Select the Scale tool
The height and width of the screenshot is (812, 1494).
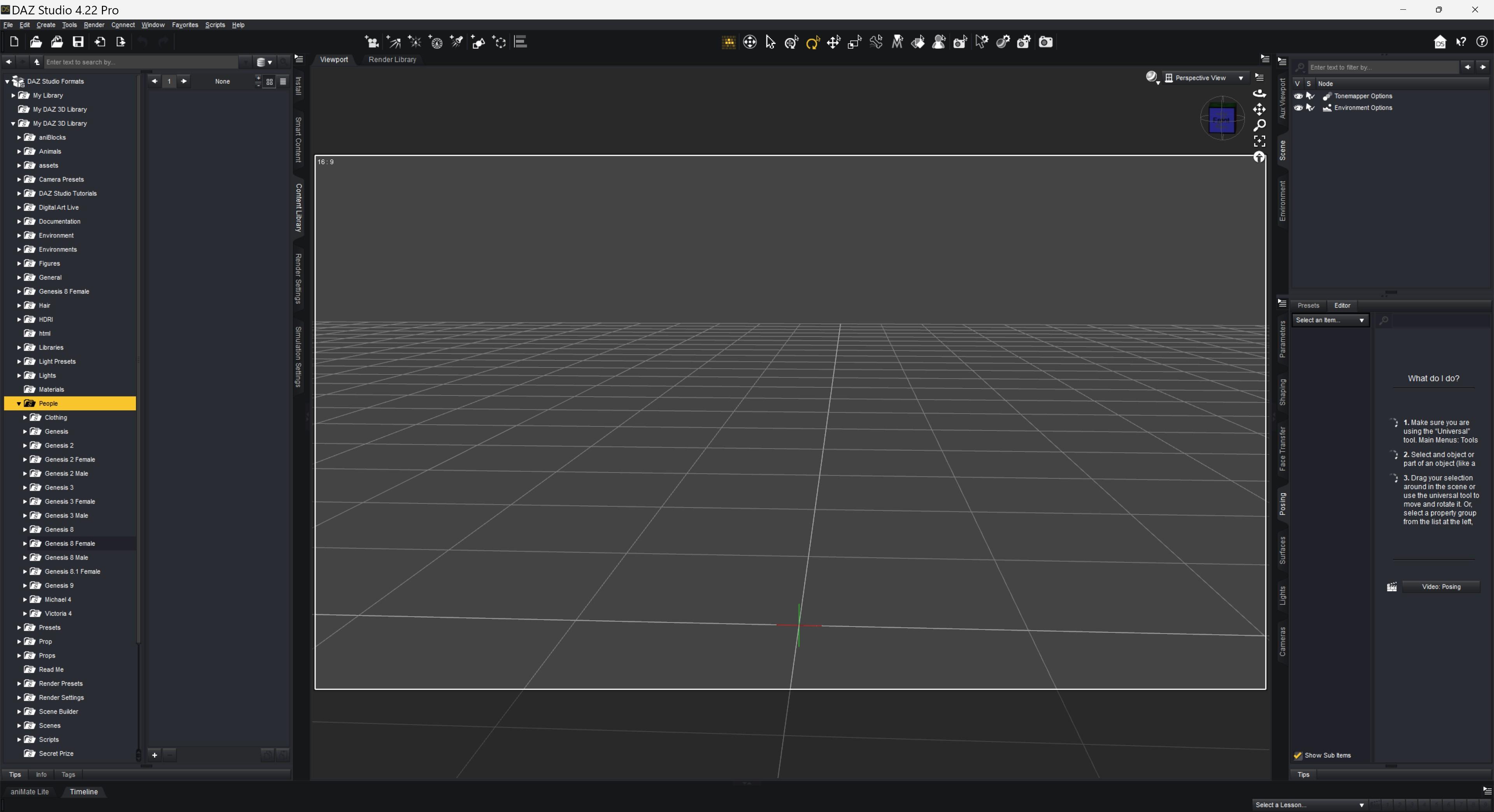[x=855, y=42]
